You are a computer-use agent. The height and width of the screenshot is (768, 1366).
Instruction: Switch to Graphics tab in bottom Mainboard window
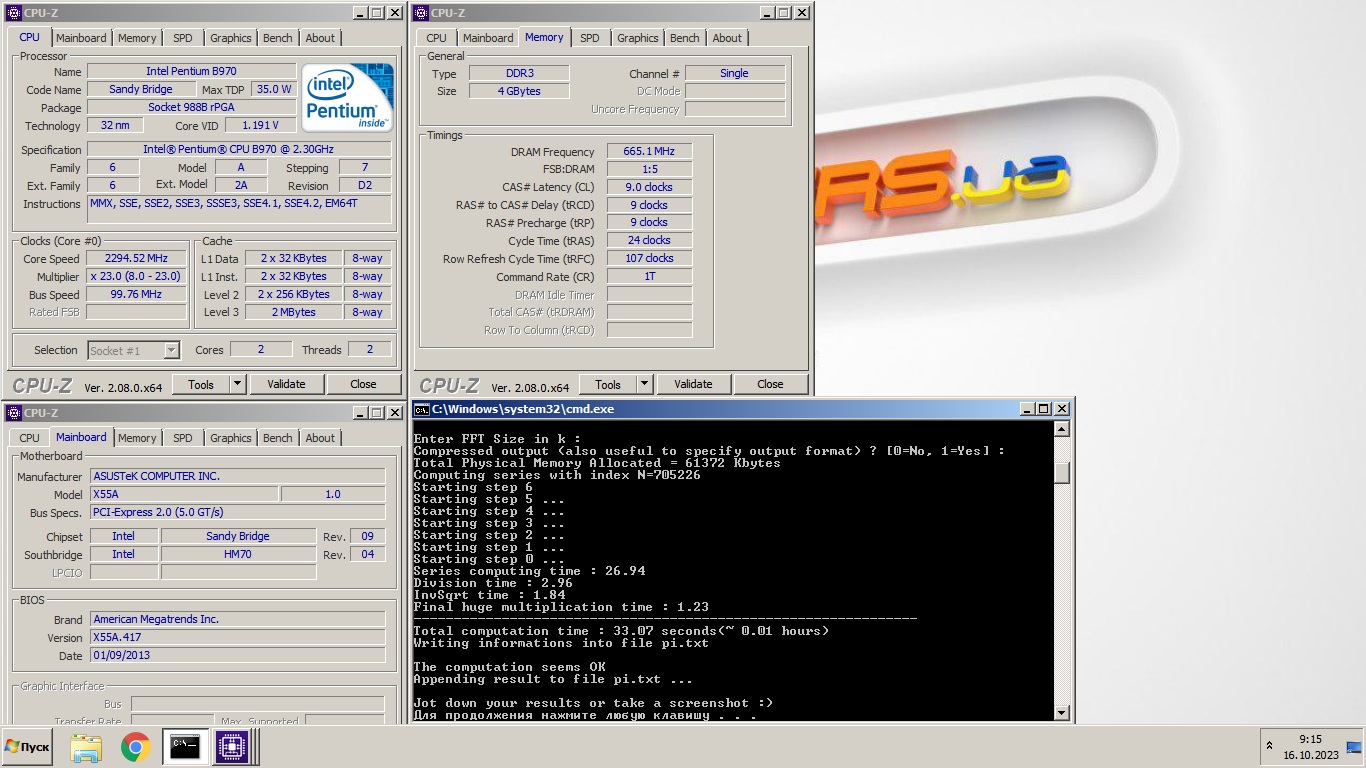pos(231,438)
